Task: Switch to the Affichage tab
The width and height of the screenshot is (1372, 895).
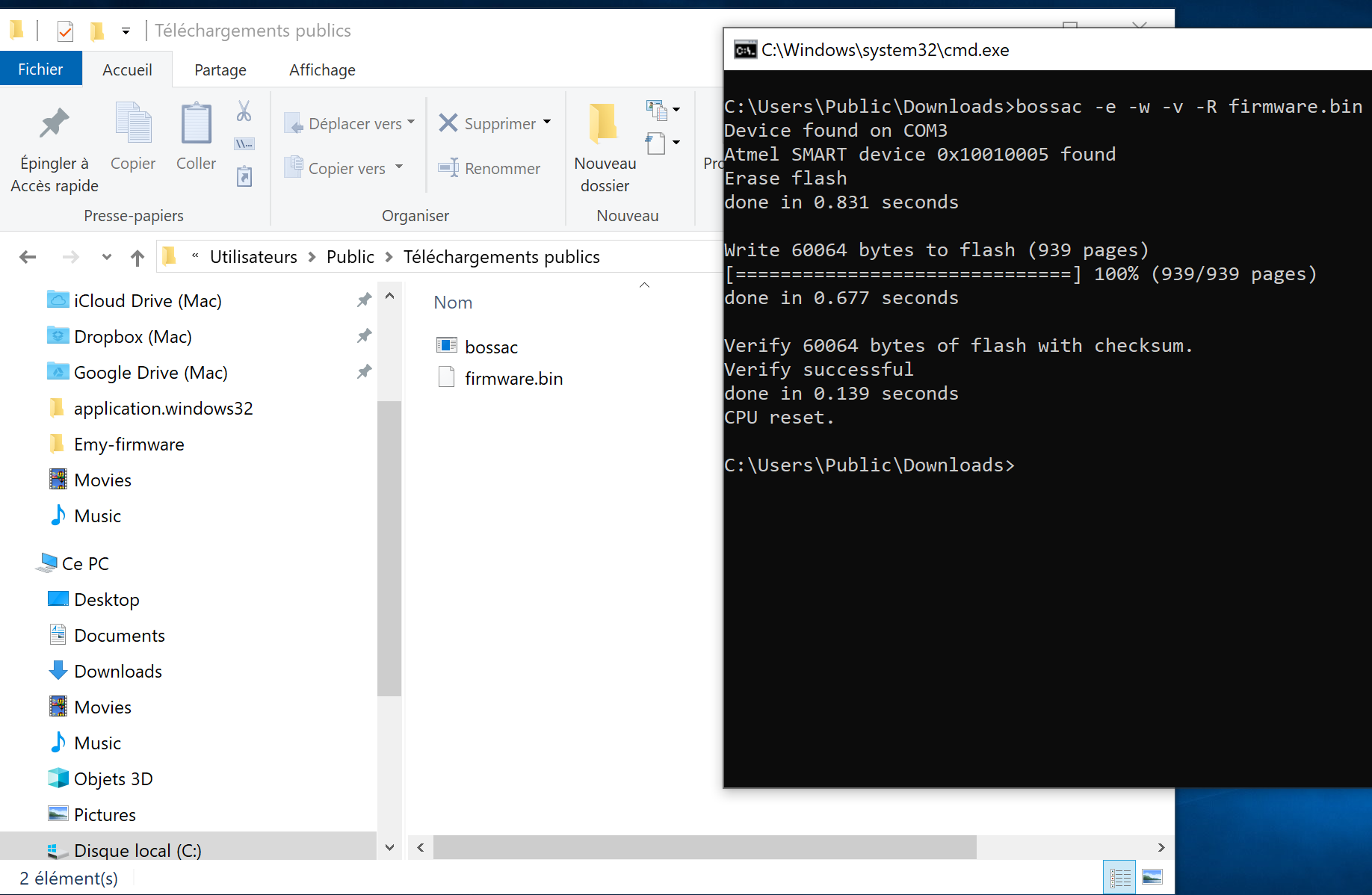Action: point(322,70)
